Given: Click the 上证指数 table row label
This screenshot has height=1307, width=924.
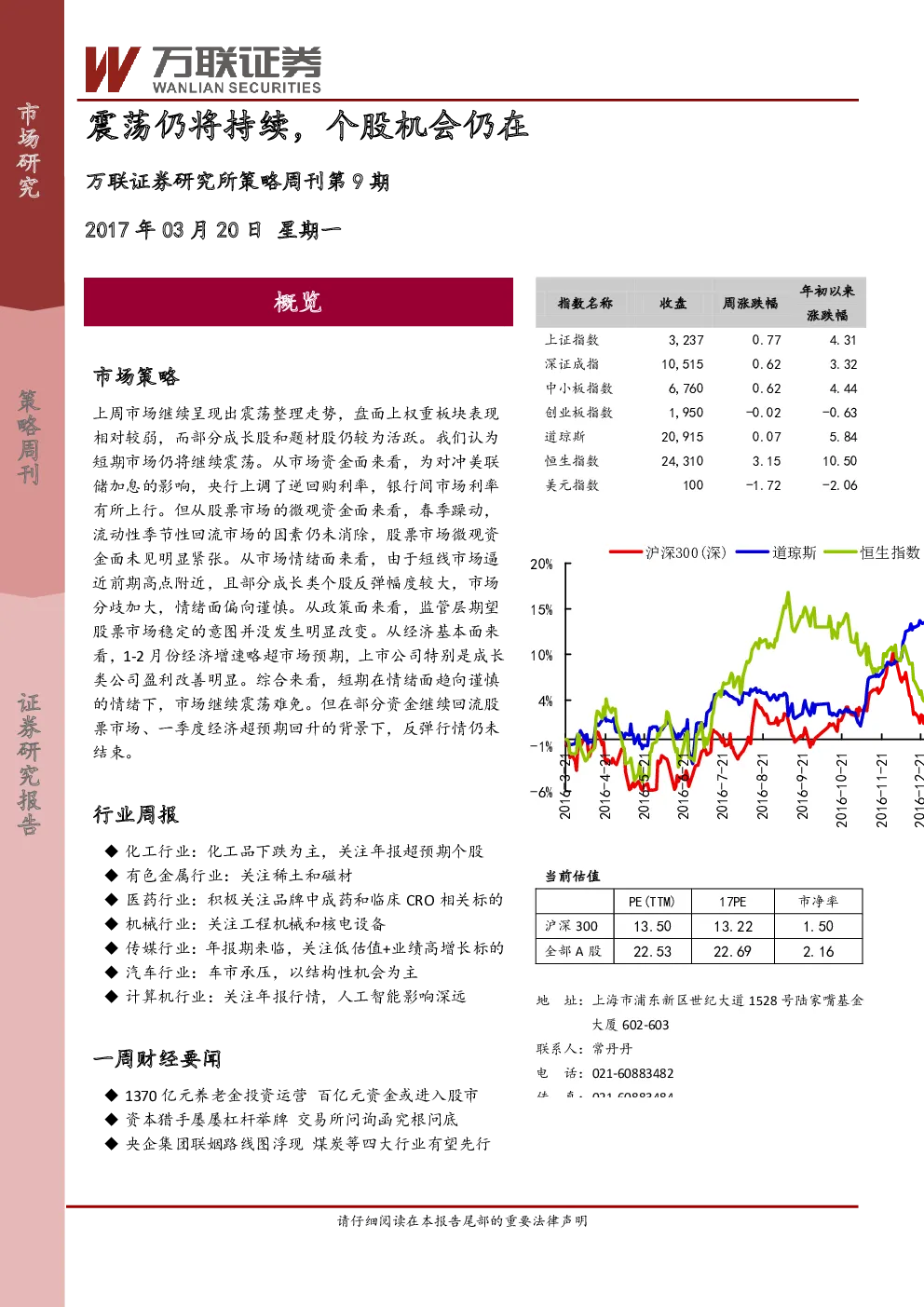Looking at the screenshot, I should pyautogui.click(x=572, y=340).
